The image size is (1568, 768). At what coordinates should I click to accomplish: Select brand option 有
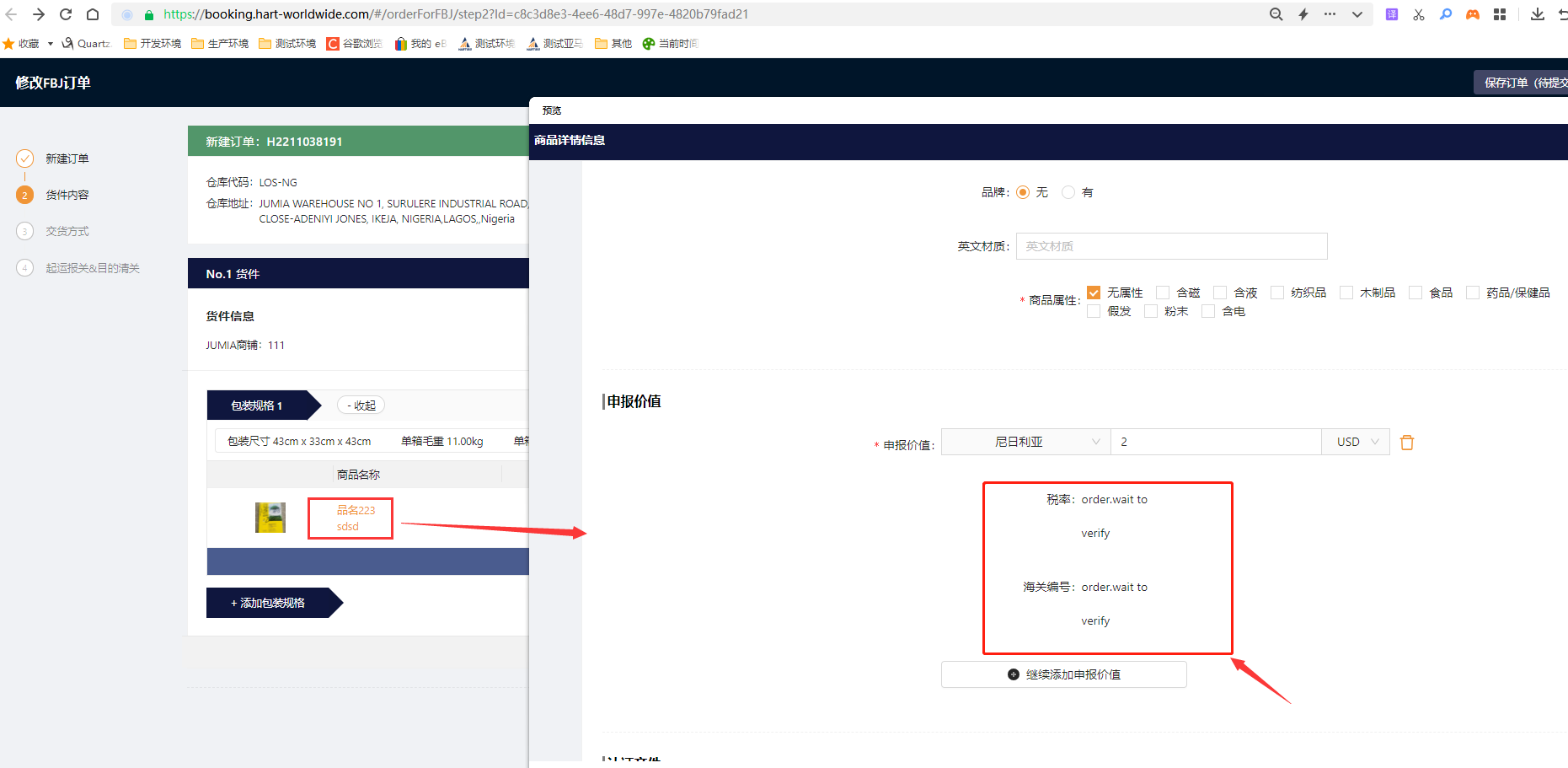point(1068,192)
